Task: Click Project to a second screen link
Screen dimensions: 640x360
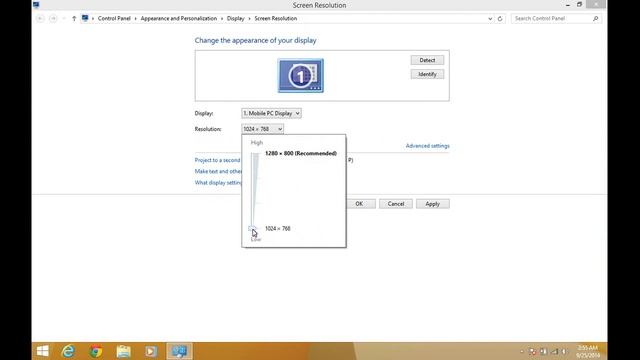Action: coord(218,160)
